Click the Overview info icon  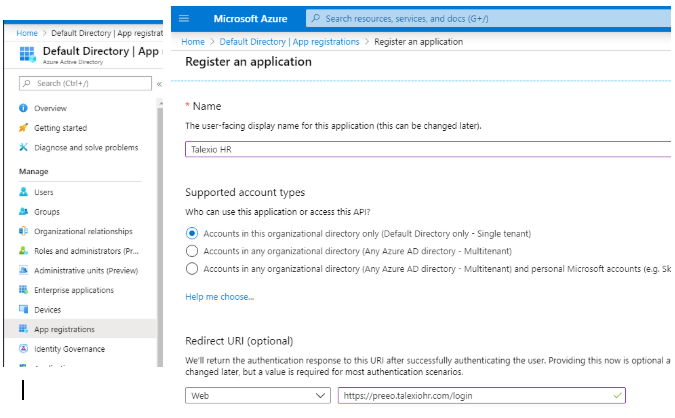pyautogui.click(x=23, y=108)
